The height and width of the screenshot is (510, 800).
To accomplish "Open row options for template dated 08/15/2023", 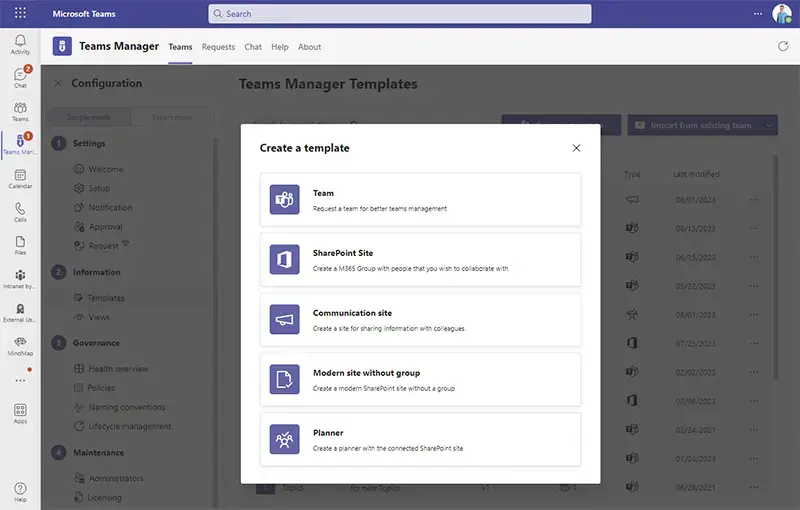I will [x=754, y=228].
